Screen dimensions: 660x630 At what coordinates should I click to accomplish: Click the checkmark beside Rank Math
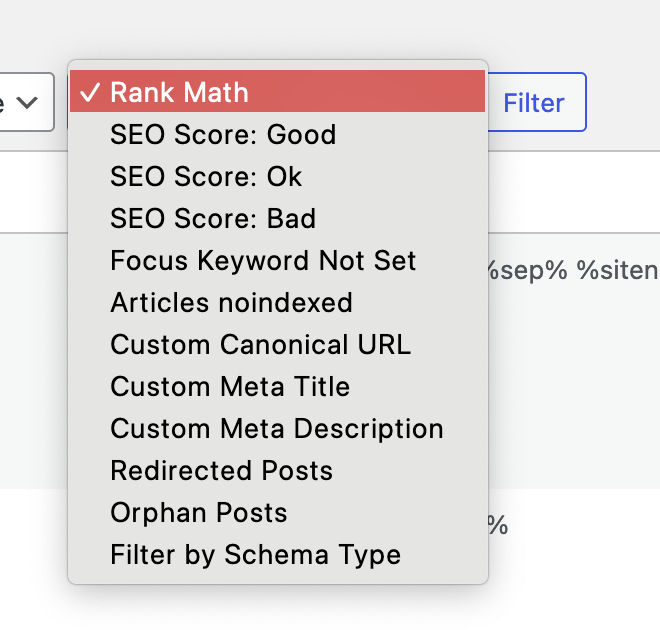pos(90,92)
